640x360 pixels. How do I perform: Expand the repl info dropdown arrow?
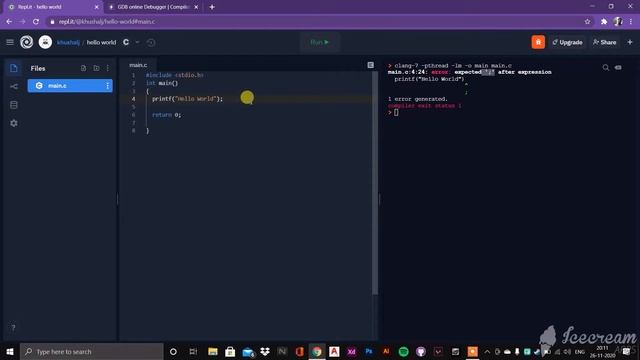coord(138,42)
